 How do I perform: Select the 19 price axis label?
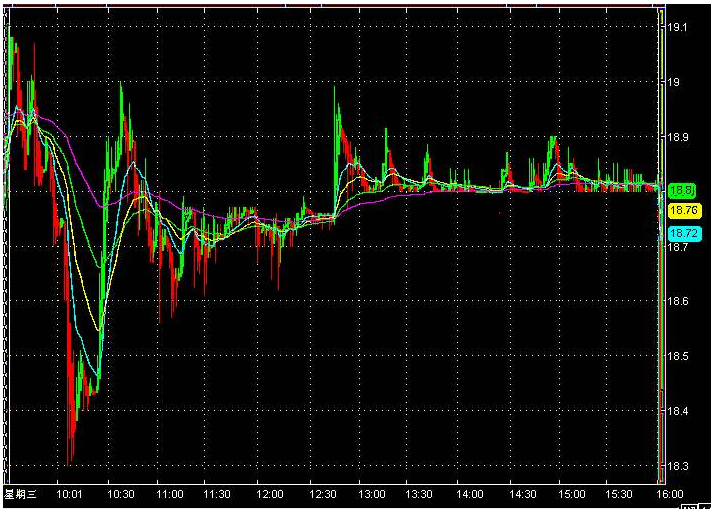tap(675, 83)
